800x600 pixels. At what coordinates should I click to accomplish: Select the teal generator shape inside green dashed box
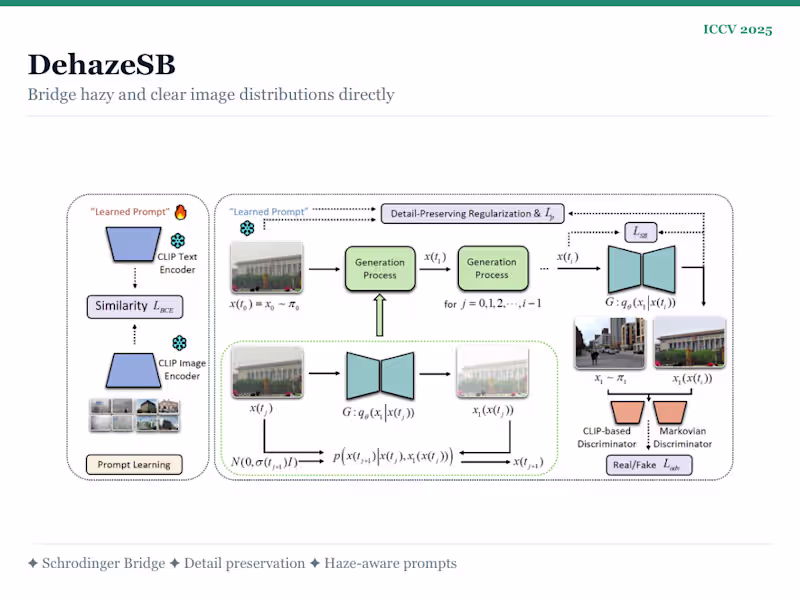(x=380, y=376)
